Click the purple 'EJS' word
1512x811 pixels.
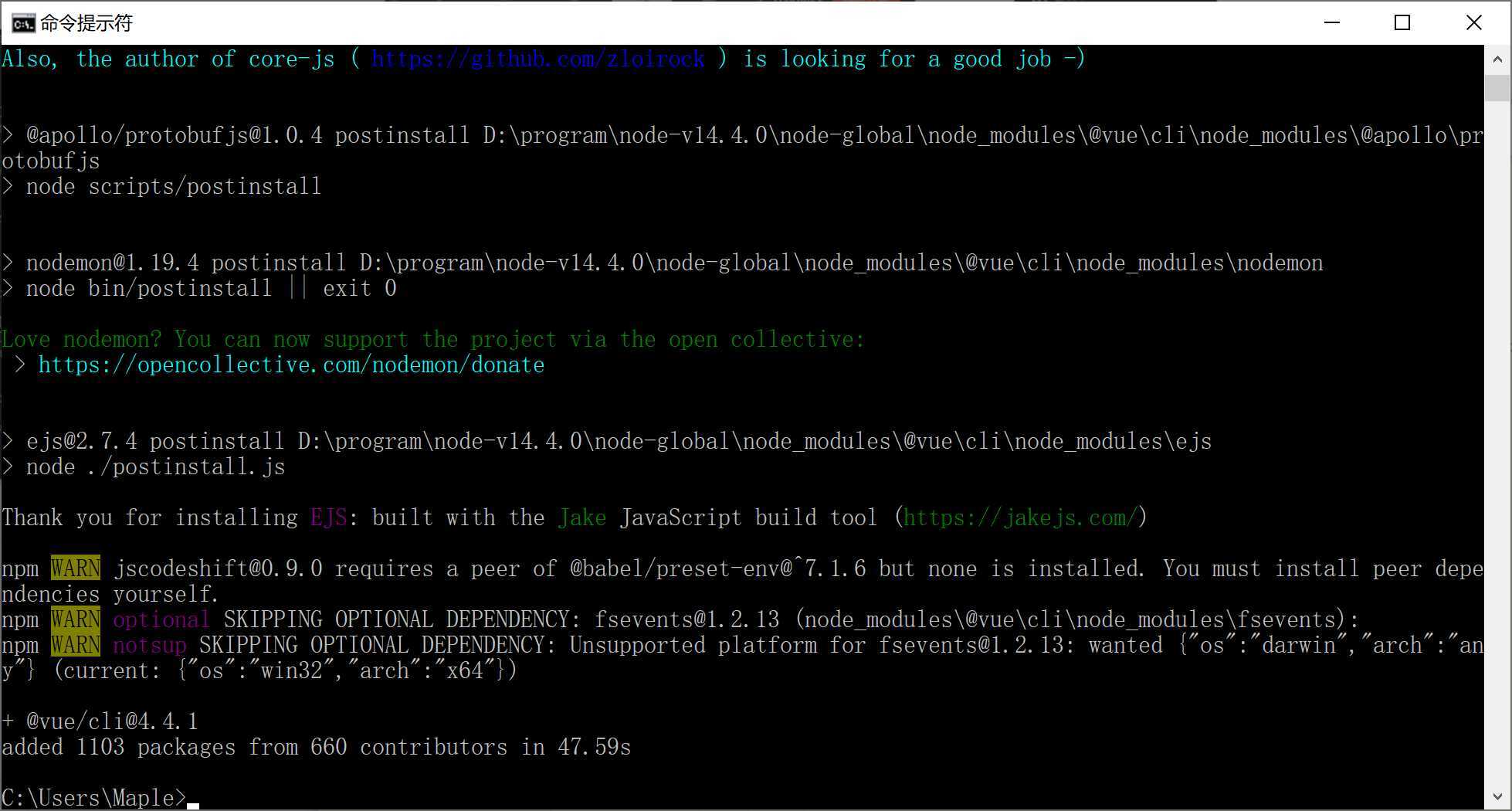click(x=328, y=517)
